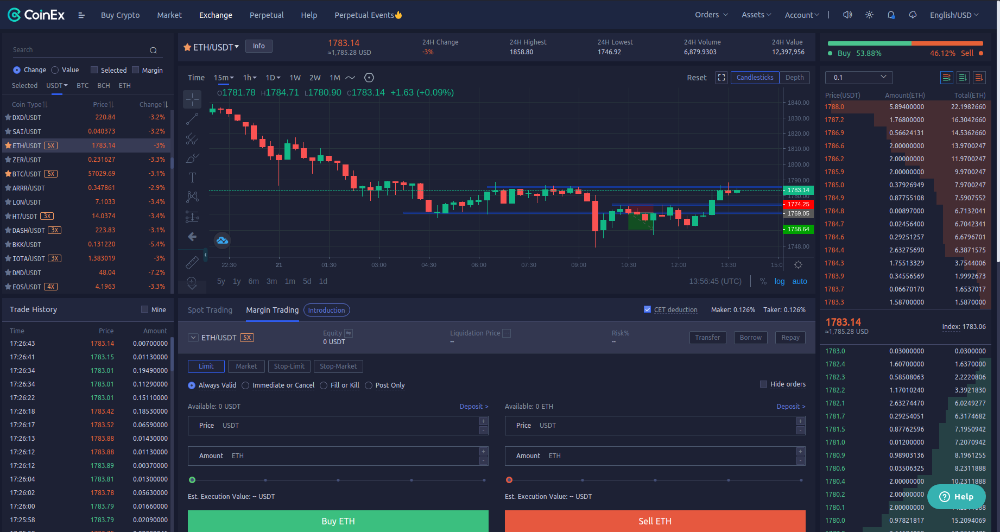Open the USDT market dropdown

point(57,85)
